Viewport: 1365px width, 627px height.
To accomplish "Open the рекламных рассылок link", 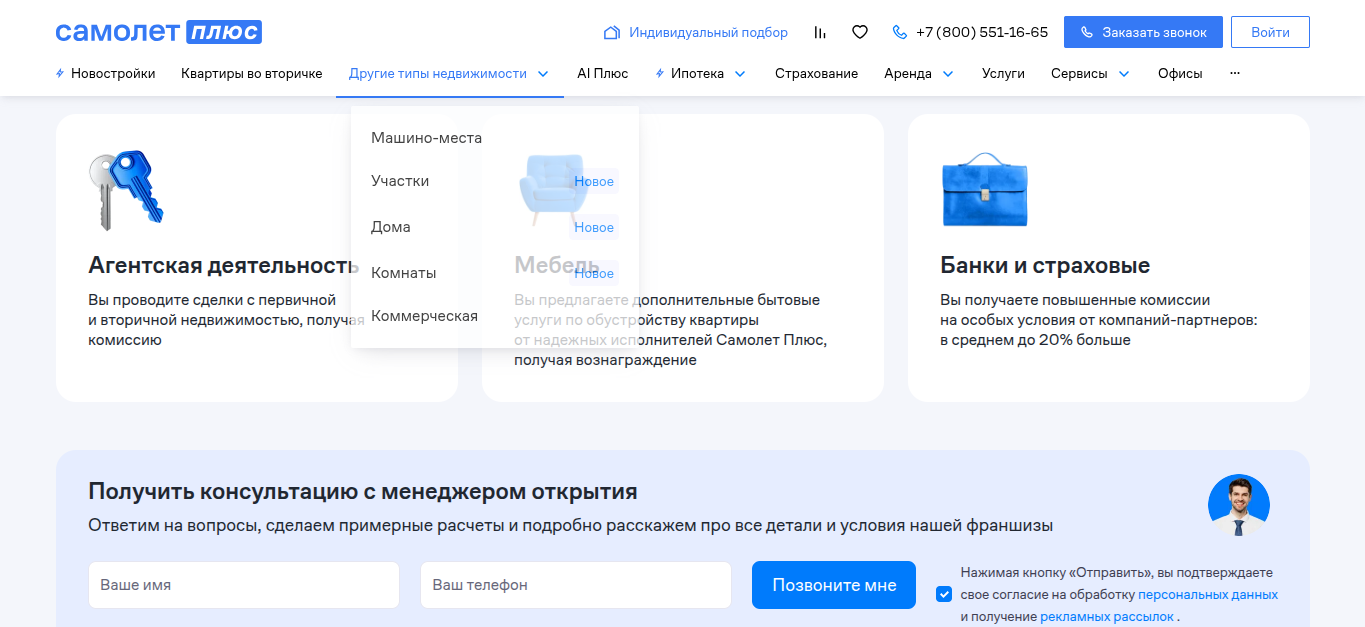I will 1107,616.
